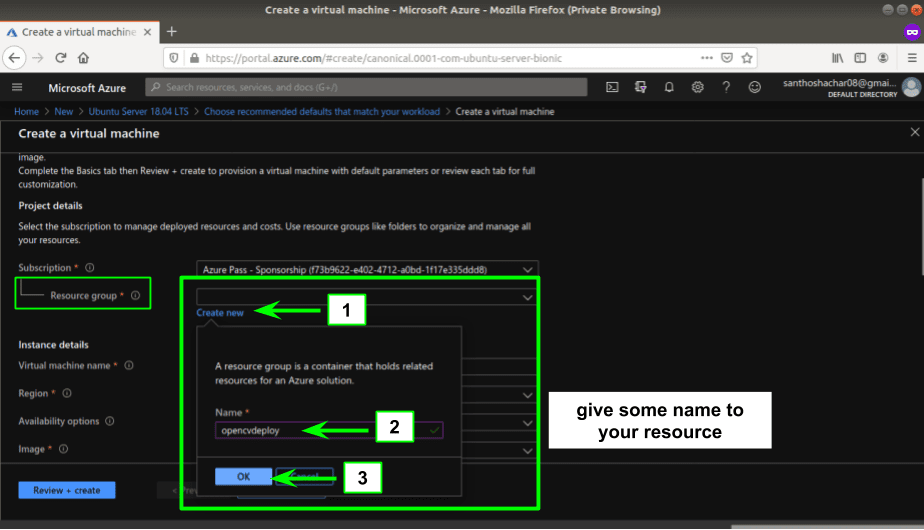Screen dimensions: 924x530
Task: Open the Firefox home page icon
Action: tap(84, 58)
